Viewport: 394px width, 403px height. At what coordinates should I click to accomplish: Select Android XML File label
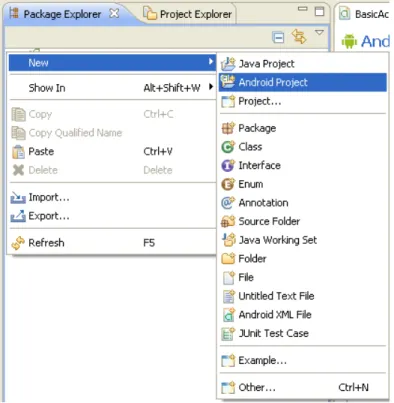click(275, 315)
